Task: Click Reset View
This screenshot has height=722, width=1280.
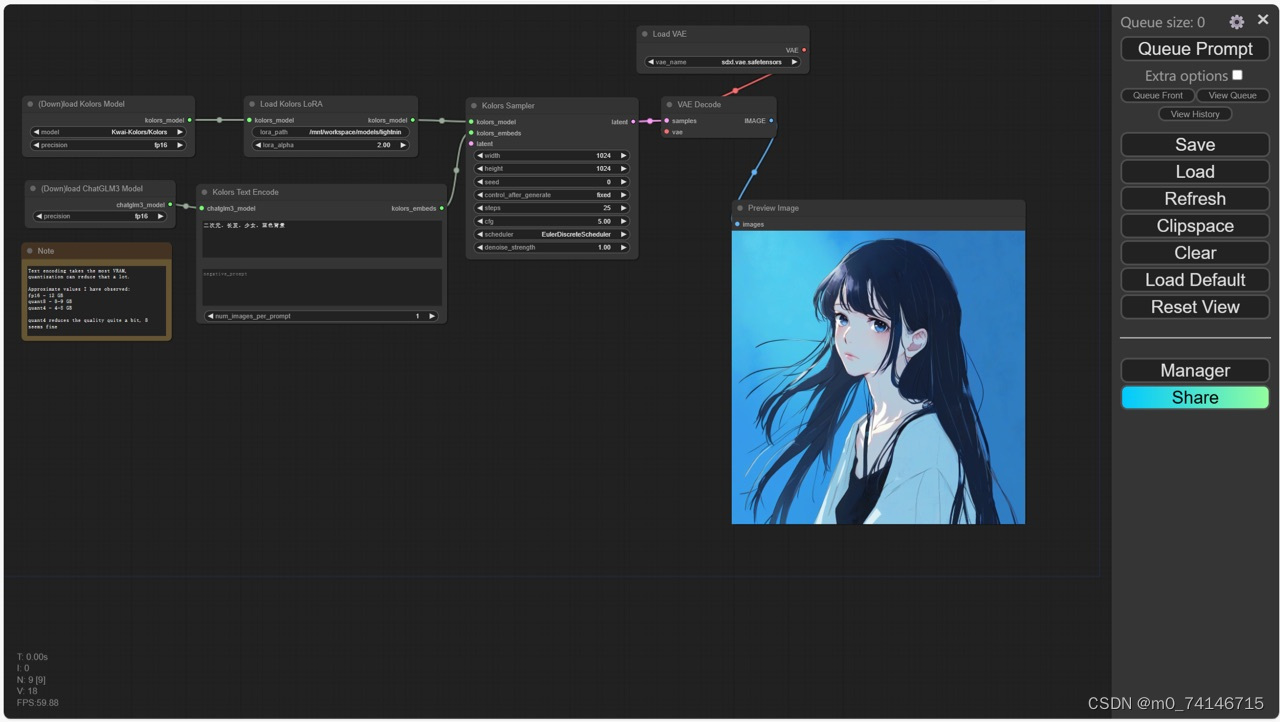Action: pyautogui.click(x=1195, y=306)
